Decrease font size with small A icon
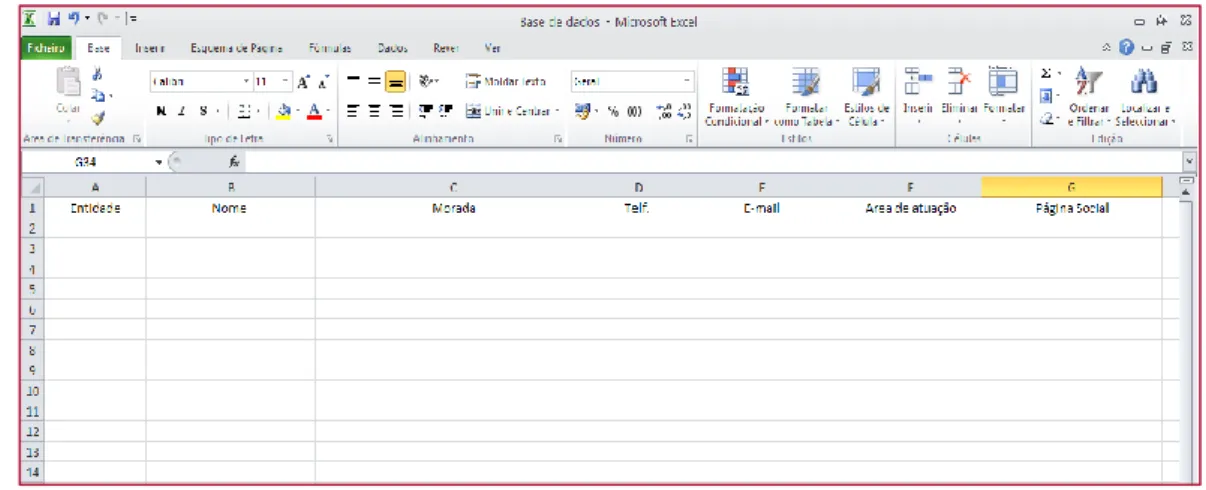This screenshot has height=490, width=1206. tap(323, 82)
